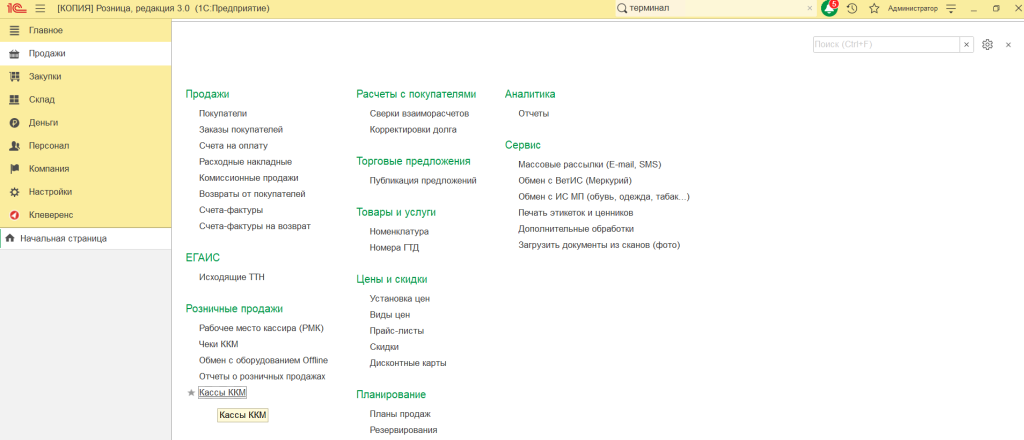Open favorites star icon in title bar

point(874,8)
